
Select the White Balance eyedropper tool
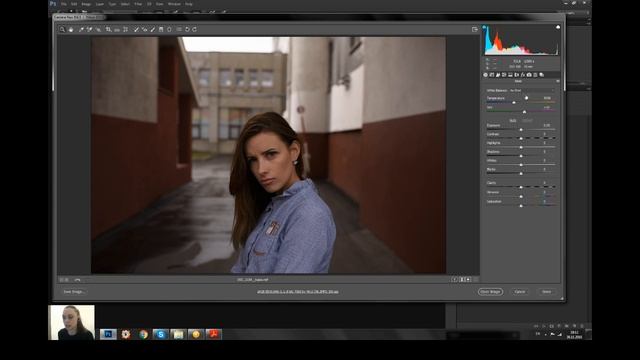(81, 29)
